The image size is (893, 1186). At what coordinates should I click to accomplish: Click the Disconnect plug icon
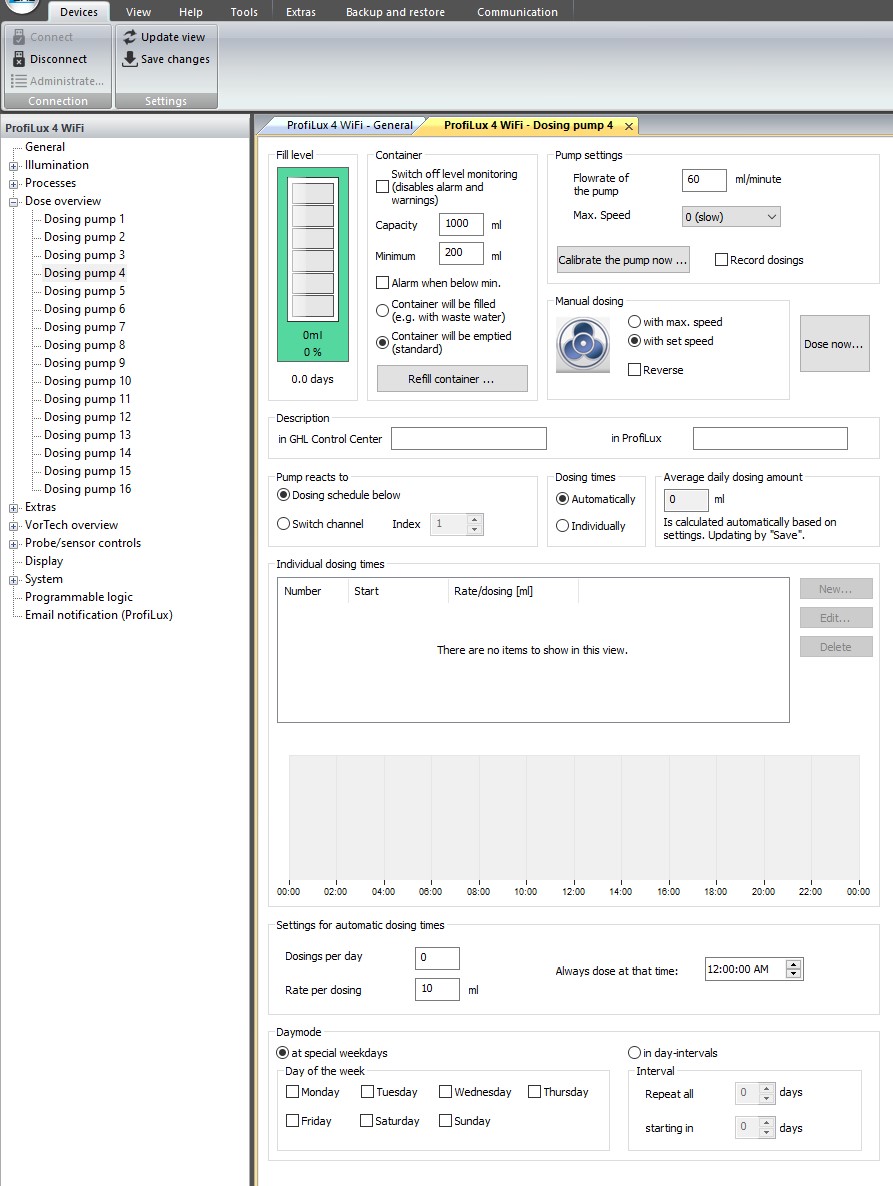pos(19,59)
